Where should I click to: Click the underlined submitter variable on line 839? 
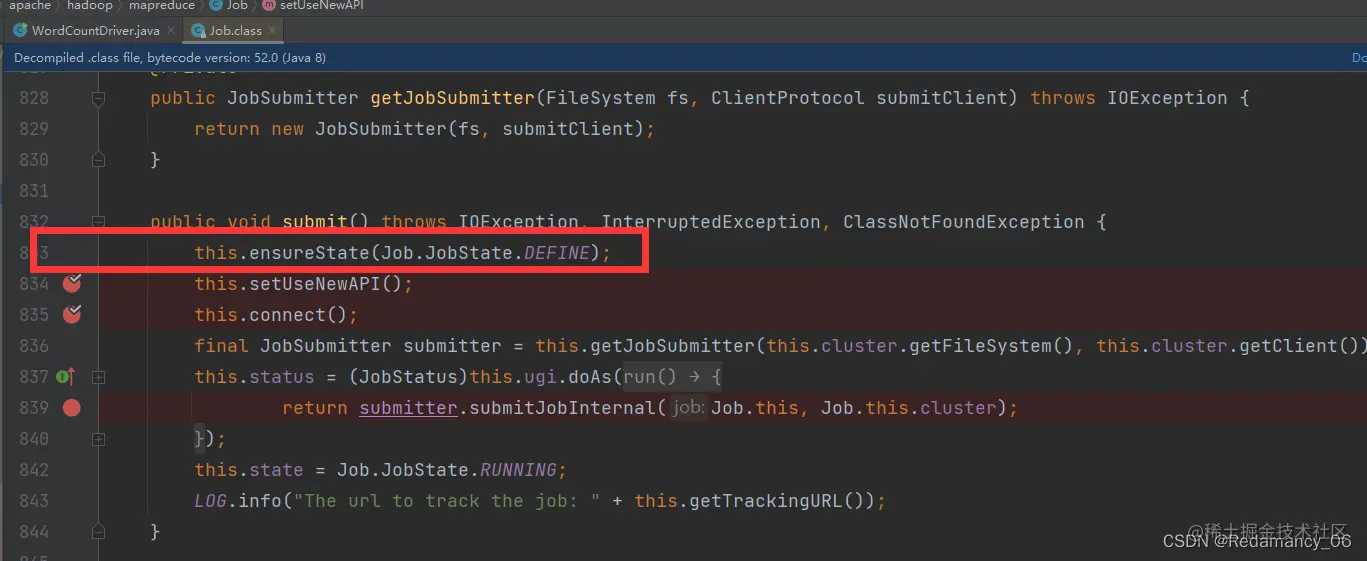pyautogui.click(x=408, y=408)
